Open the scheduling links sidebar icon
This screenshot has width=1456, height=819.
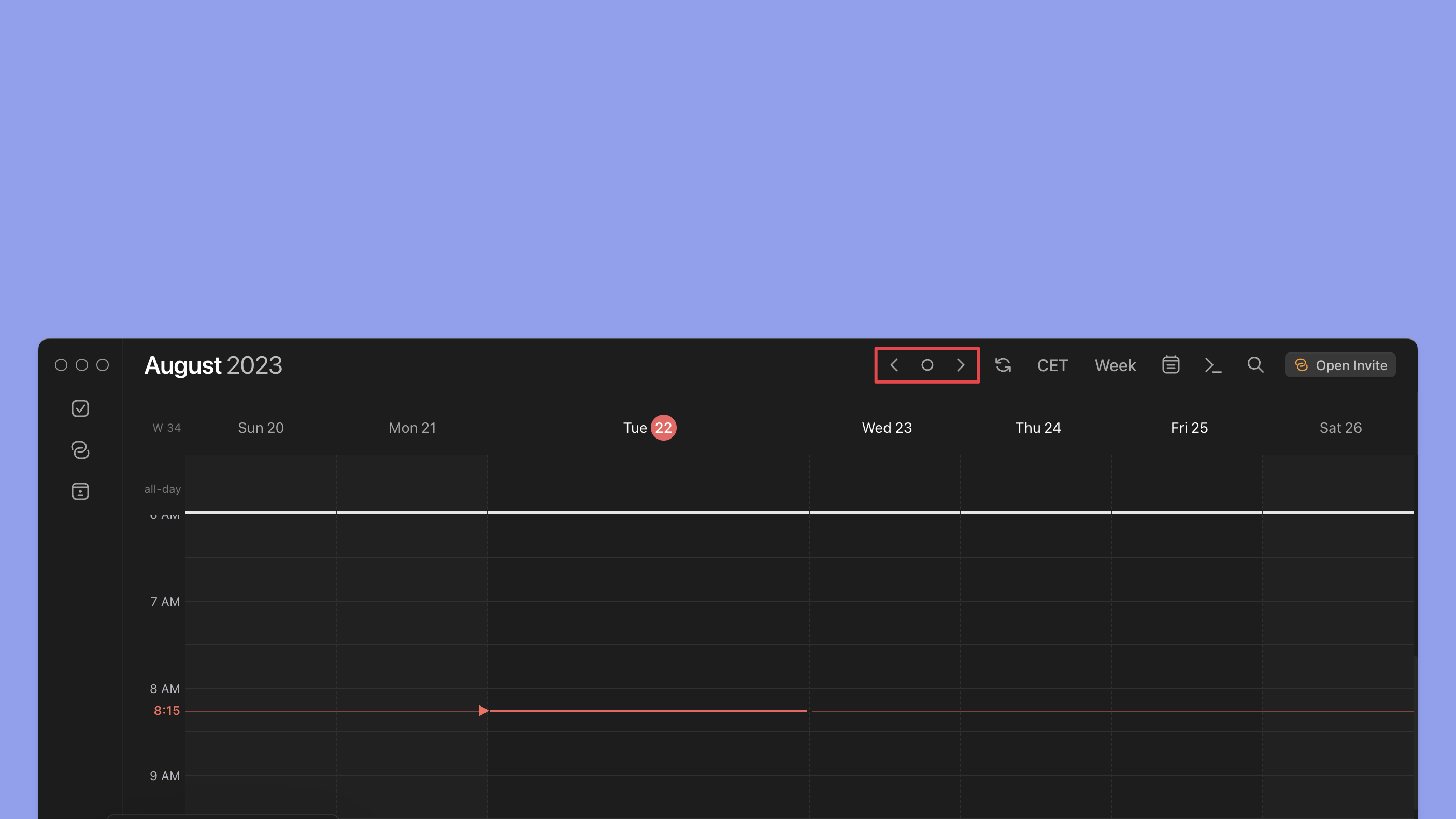pyautogui.click(x=80, y=449)
